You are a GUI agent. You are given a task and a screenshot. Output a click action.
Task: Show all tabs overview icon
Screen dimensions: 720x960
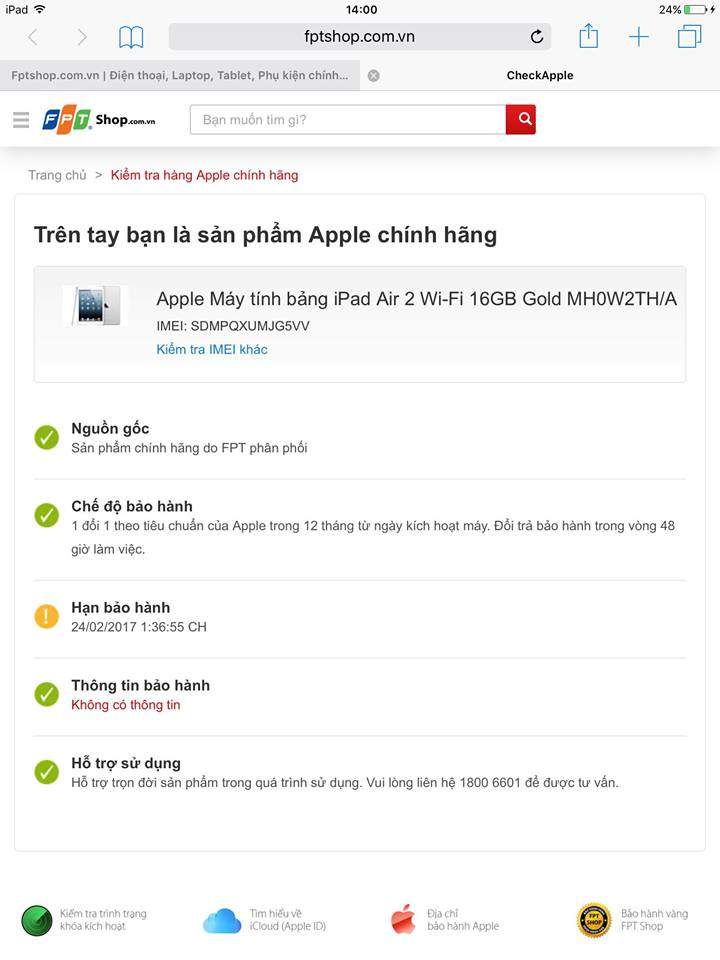click(x=689, y=36)
